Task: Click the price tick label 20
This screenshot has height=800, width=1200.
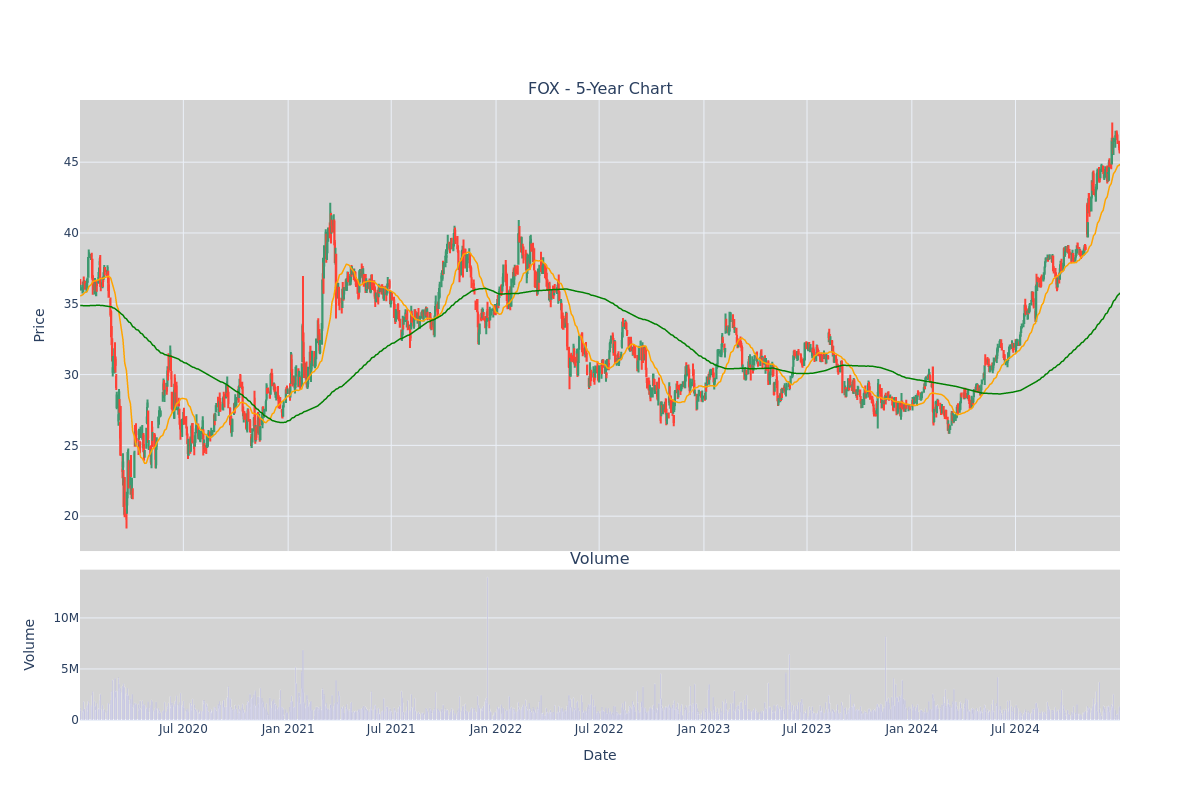Action: click(x=71, y=517)
